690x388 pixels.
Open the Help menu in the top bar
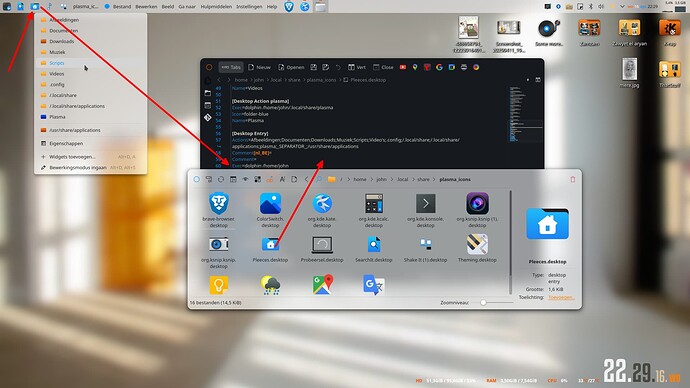click(272, 7)
